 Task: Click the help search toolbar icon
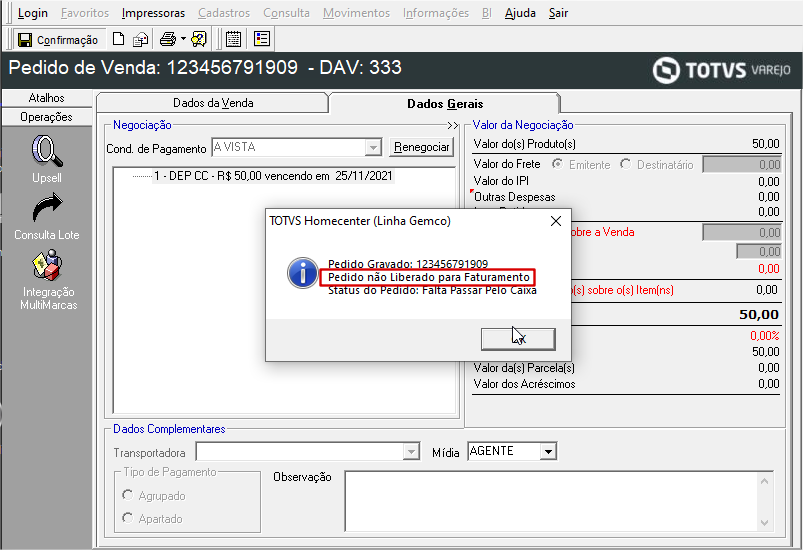click(x=199, y=39)
